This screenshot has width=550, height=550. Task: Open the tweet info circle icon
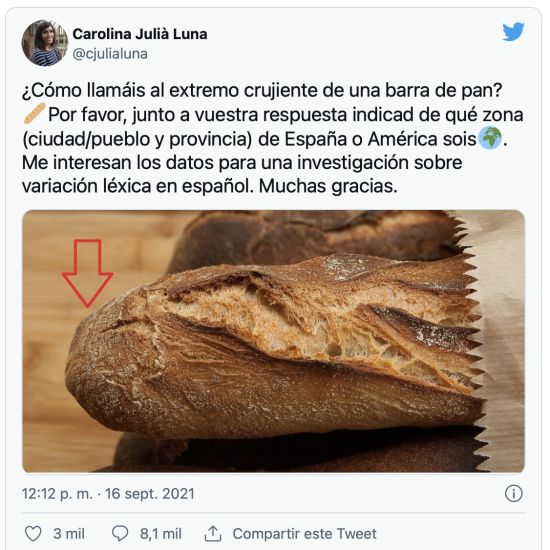pyautogui.click(x=514, y=494)
